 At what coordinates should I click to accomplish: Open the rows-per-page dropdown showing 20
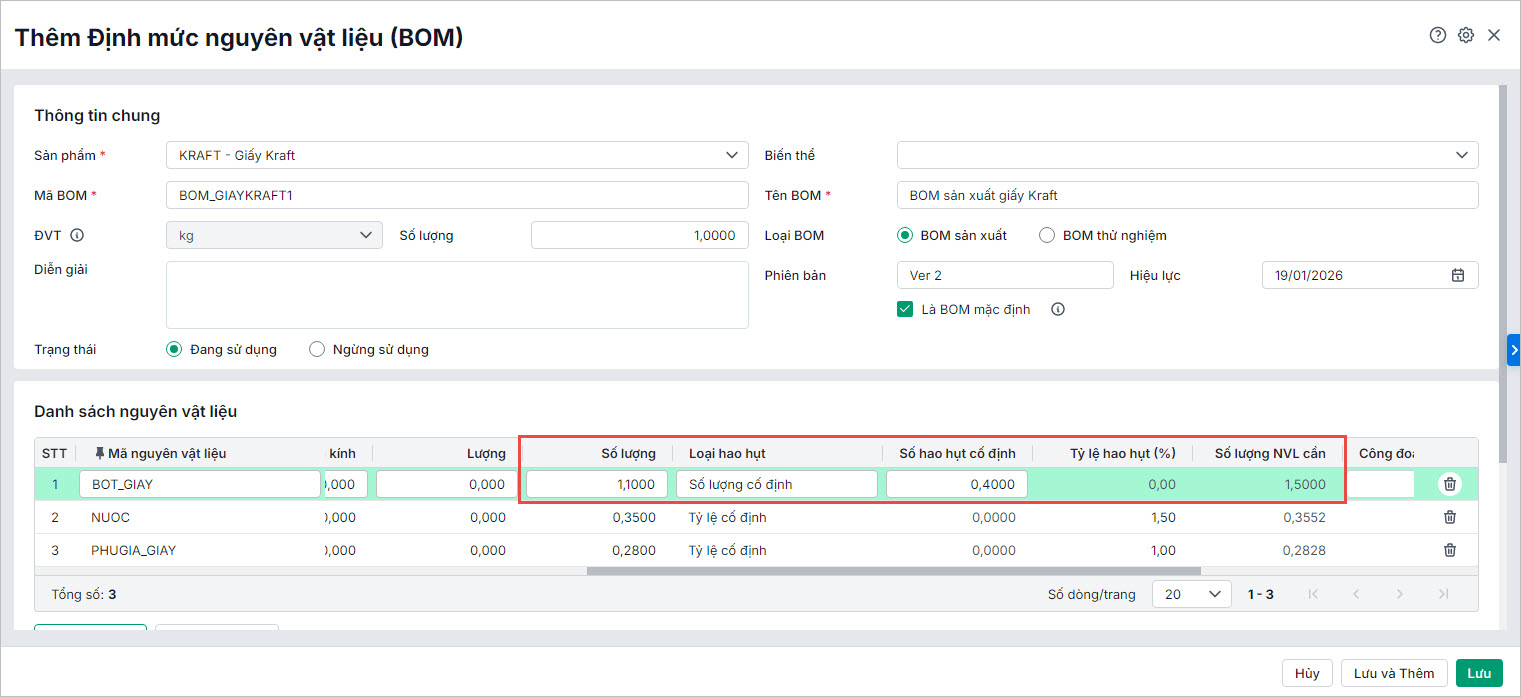[x=1191, y=594]
